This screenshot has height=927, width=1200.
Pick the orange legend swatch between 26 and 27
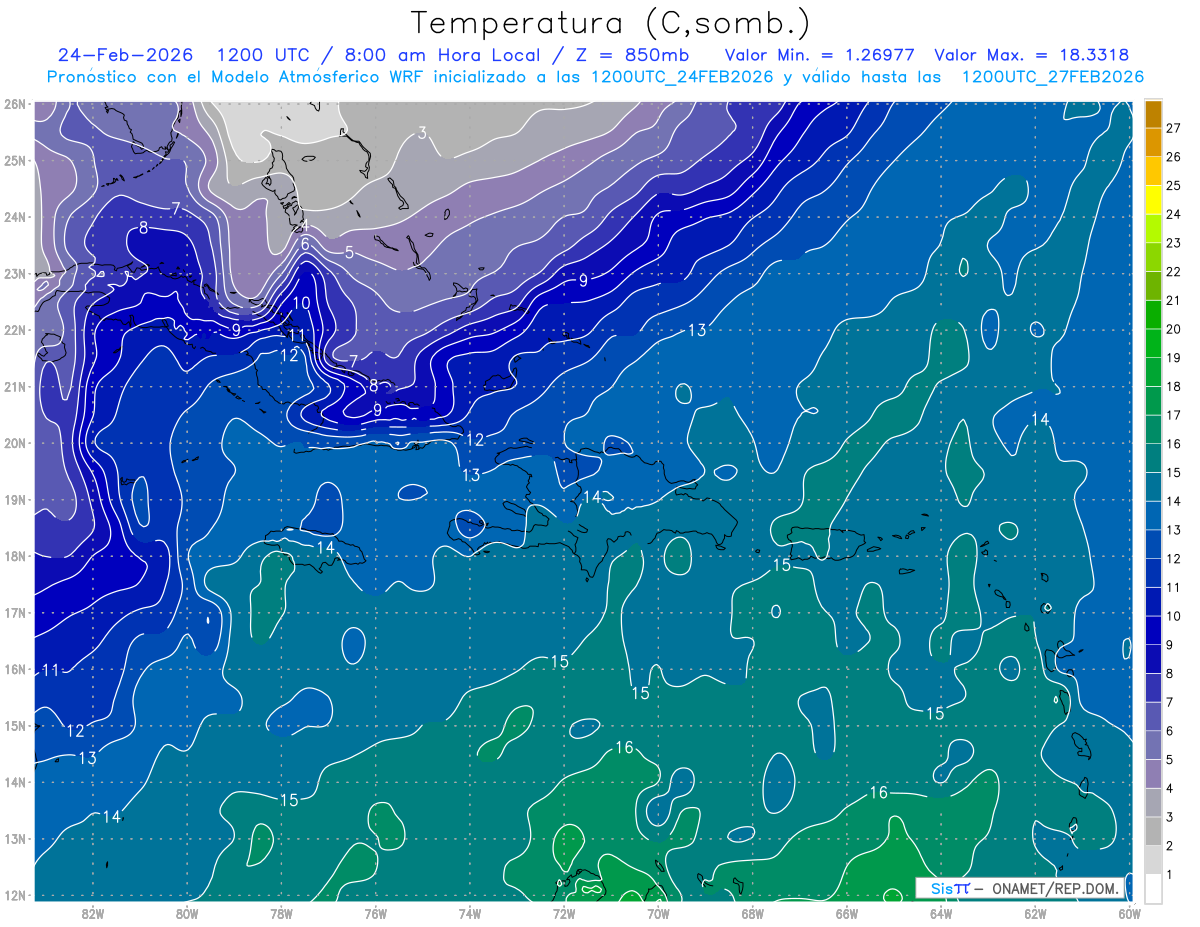pos(1153,142)
